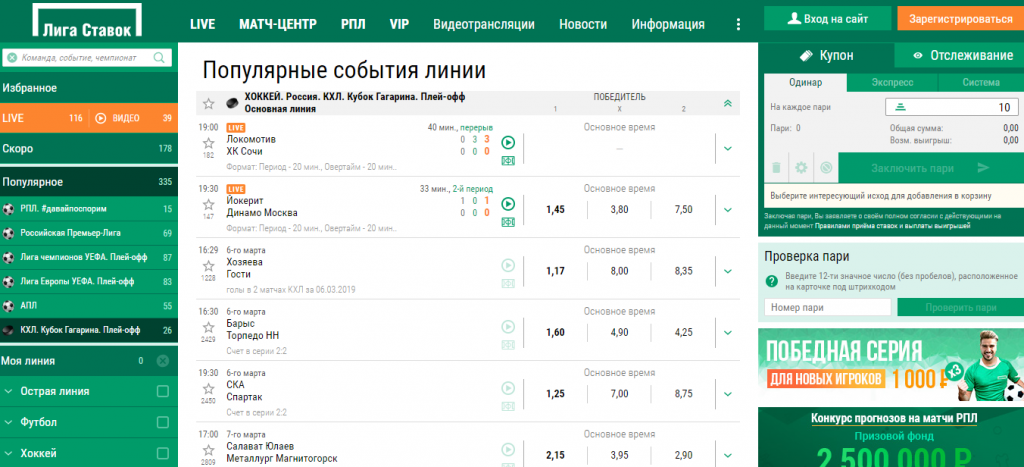Open the LIVE menu item in header
1024x467 pixels.
click(x=202, y=25)
